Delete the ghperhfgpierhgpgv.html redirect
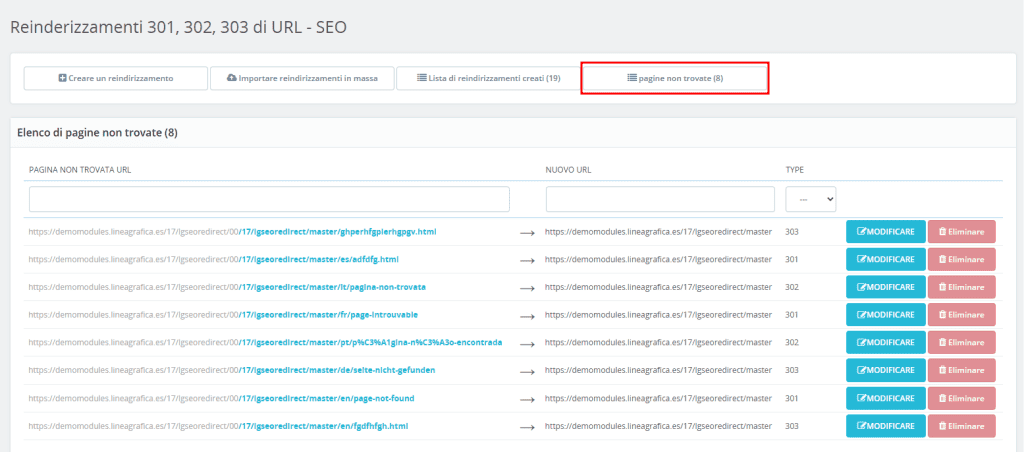The height and width of the screenshot is (452, 1024). point(961,232)
